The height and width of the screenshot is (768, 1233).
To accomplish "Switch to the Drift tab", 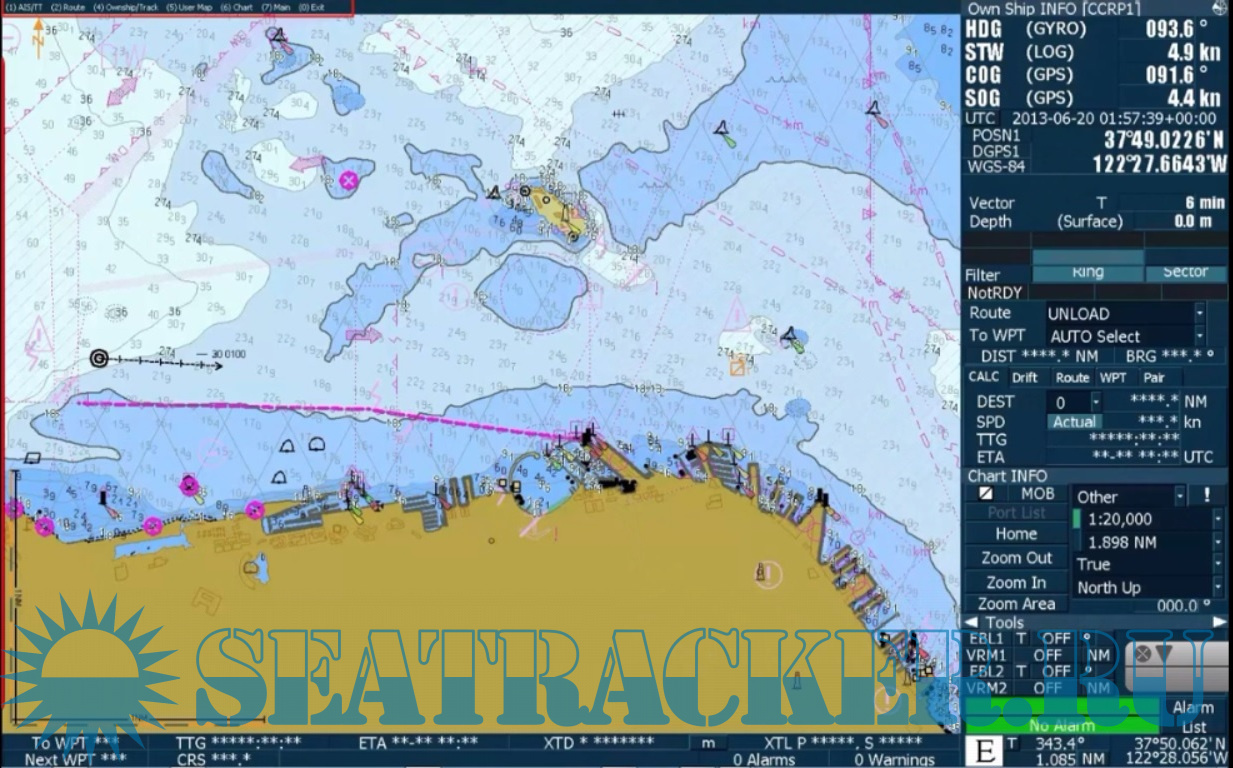I will (1024, 378).
